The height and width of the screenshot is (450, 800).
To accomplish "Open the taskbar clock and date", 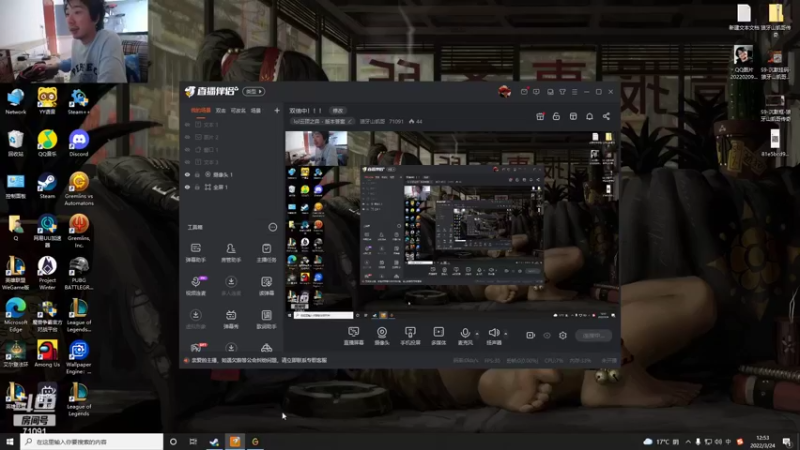I will (762, 441).
